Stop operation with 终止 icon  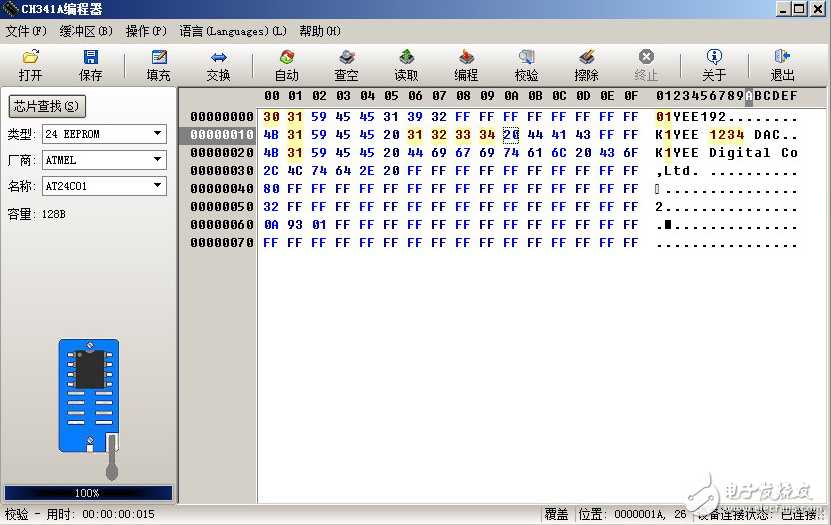[x=646, y=65]
